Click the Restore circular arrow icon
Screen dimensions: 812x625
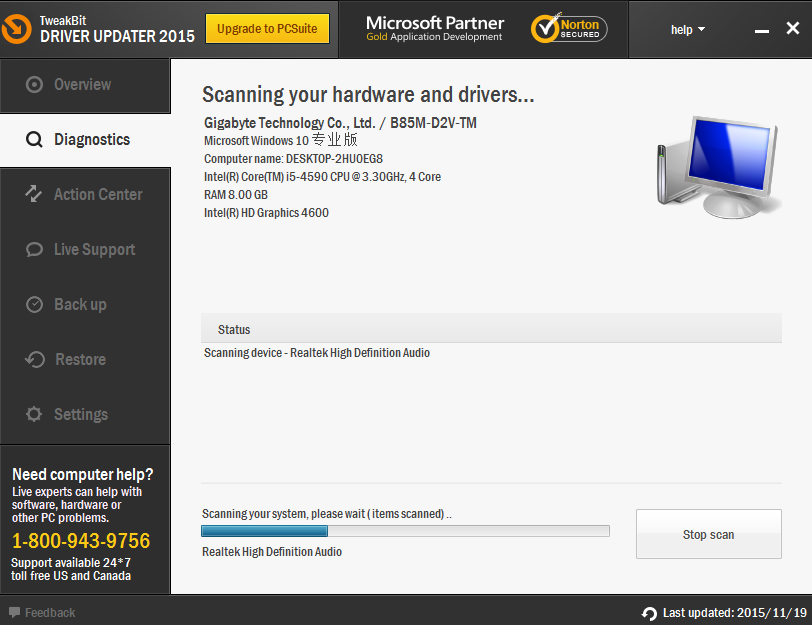pyautogui.click(x=35, y=359)
